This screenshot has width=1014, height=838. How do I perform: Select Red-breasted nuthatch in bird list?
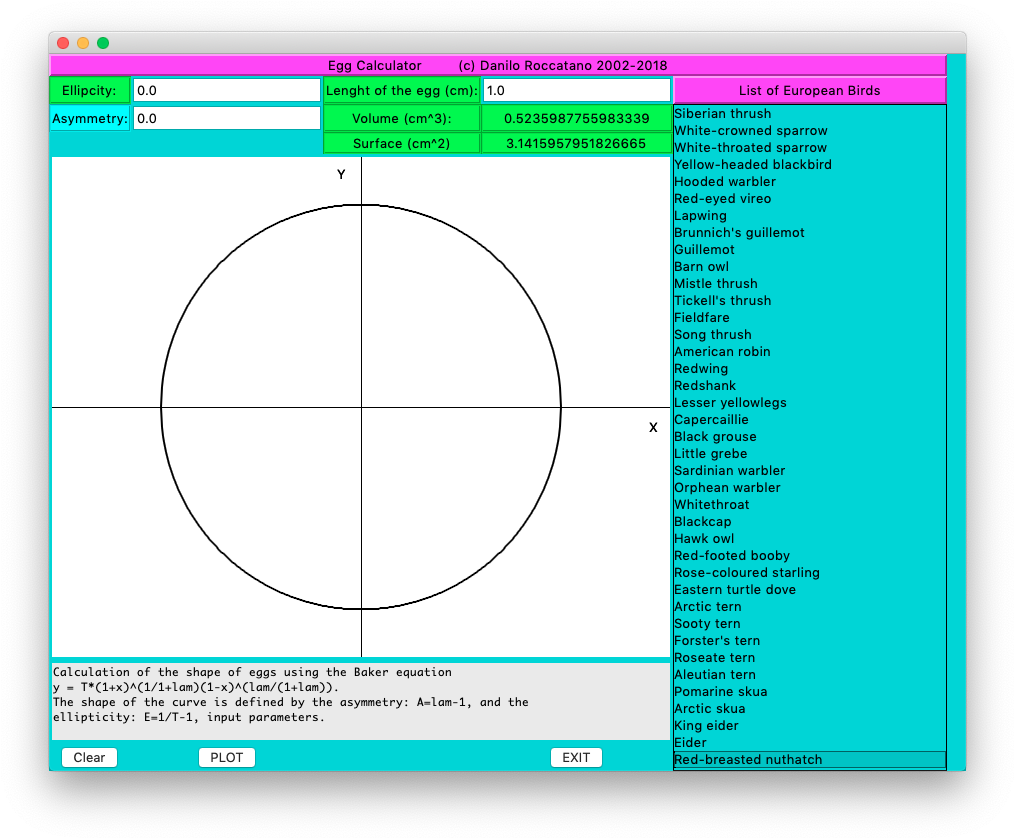coord(748,760)
